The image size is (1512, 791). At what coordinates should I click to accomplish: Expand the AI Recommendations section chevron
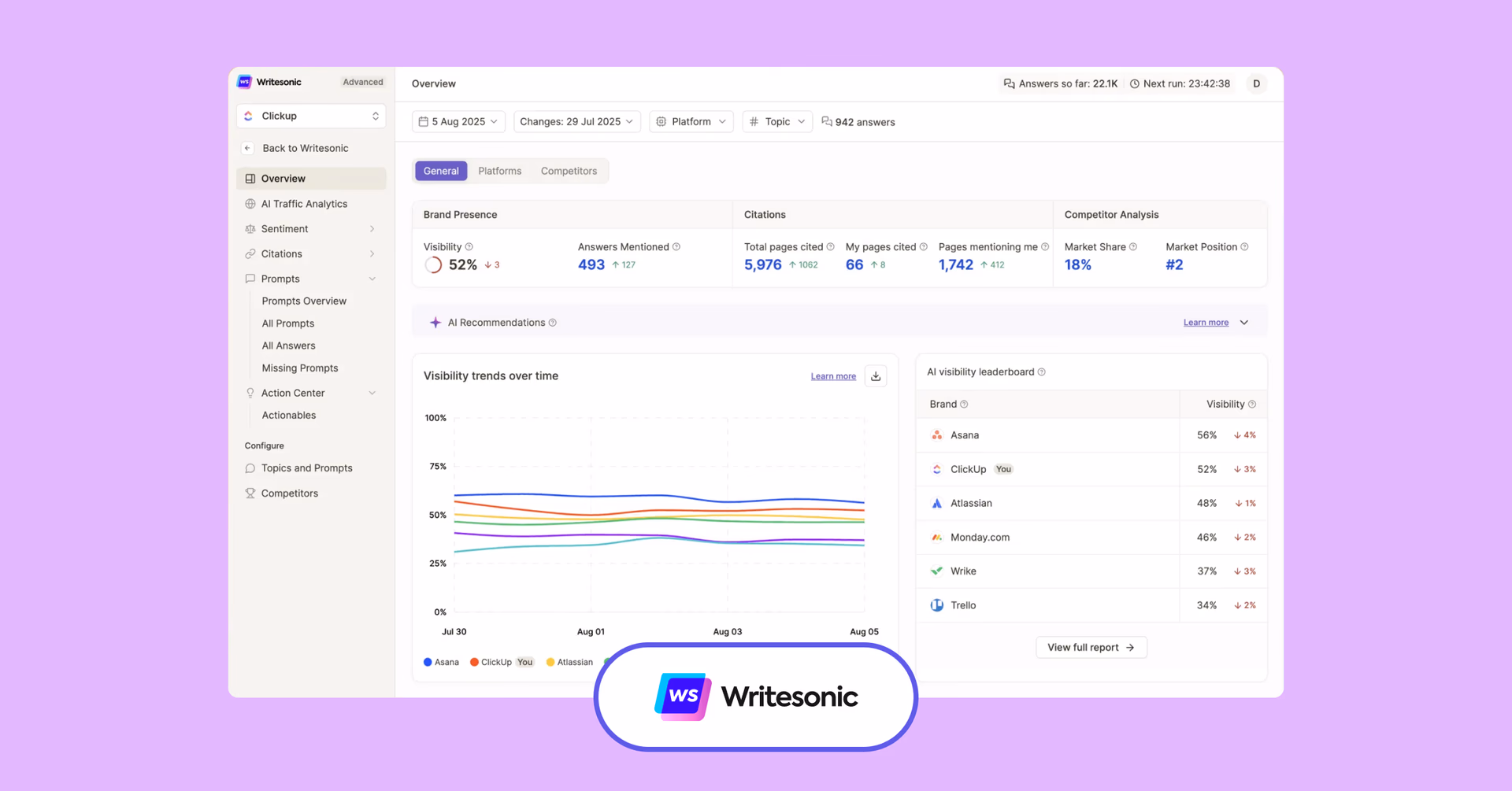(1244, 323)
